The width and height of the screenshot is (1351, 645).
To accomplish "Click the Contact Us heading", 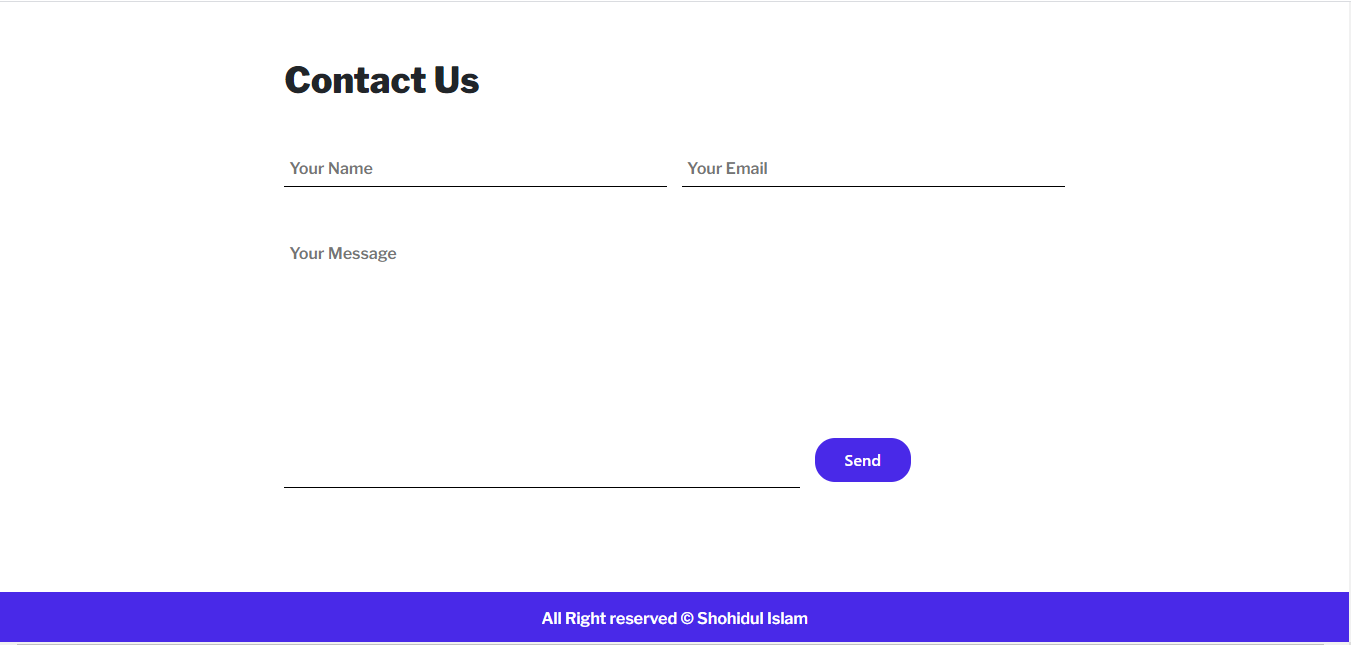I will [381, 80].
